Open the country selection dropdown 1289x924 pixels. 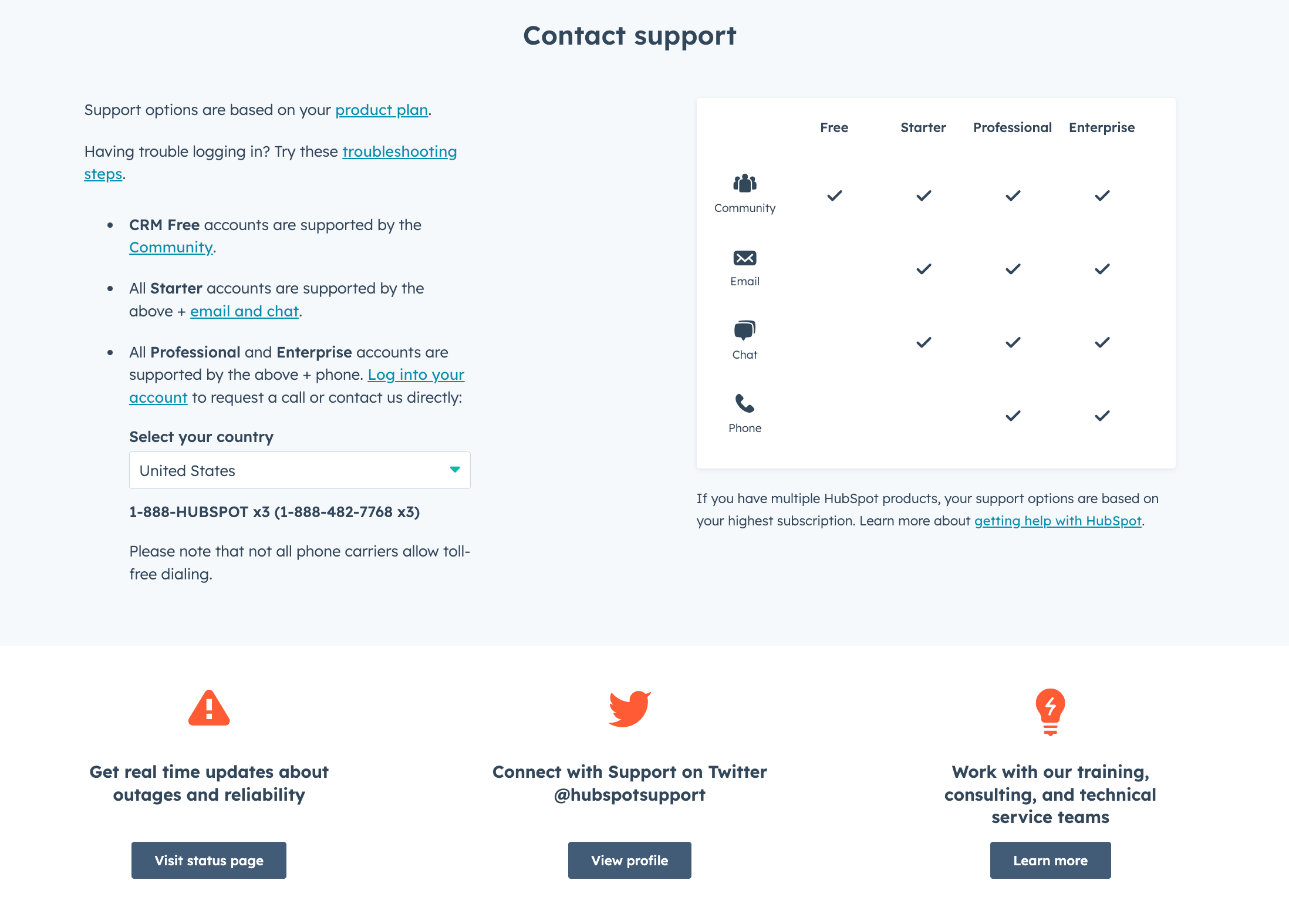(x=299, y=470)
